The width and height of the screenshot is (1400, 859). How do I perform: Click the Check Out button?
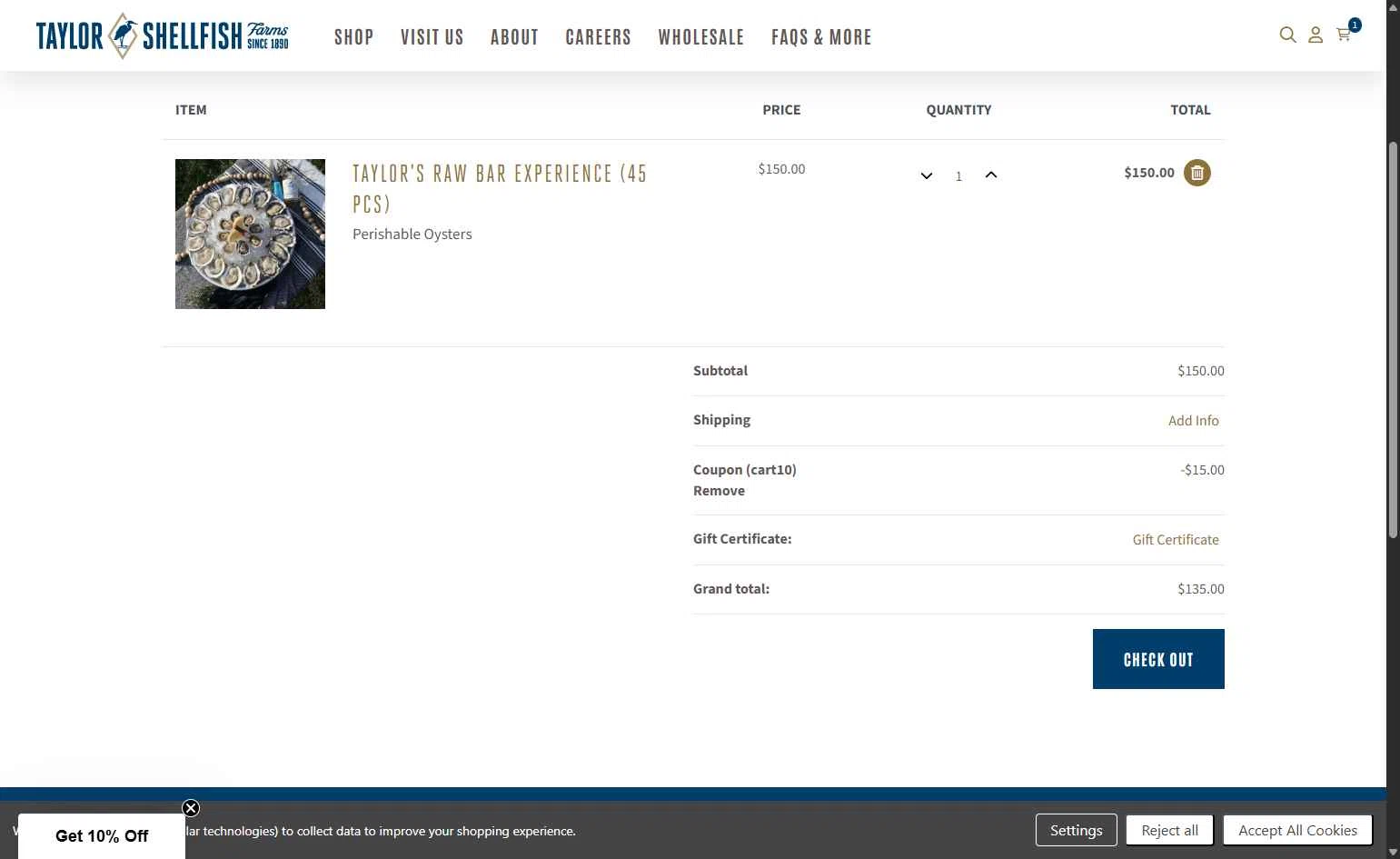(1158, 659)
